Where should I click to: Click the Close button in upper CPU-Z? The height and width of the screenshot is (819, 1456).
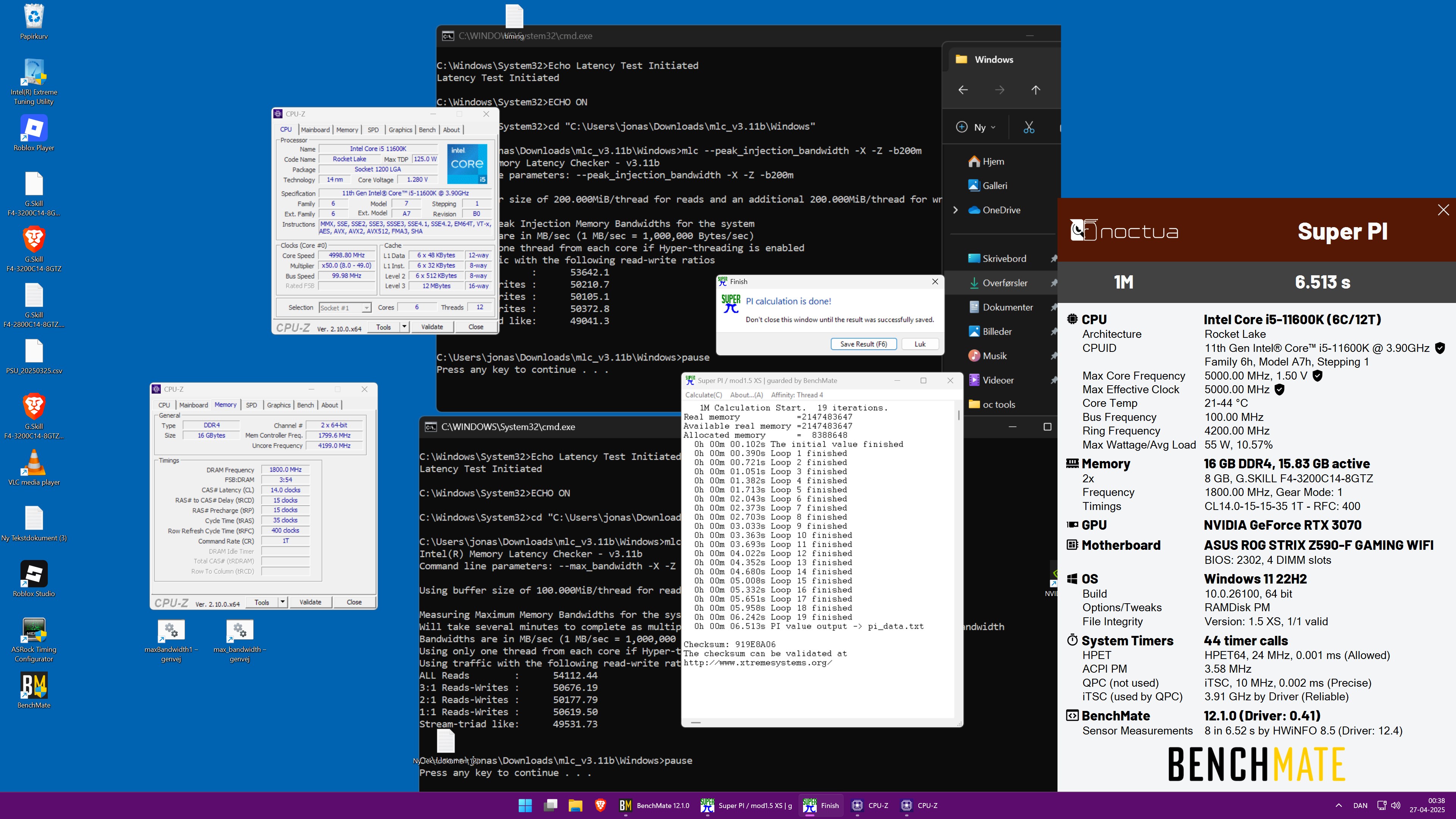point(476,327)
